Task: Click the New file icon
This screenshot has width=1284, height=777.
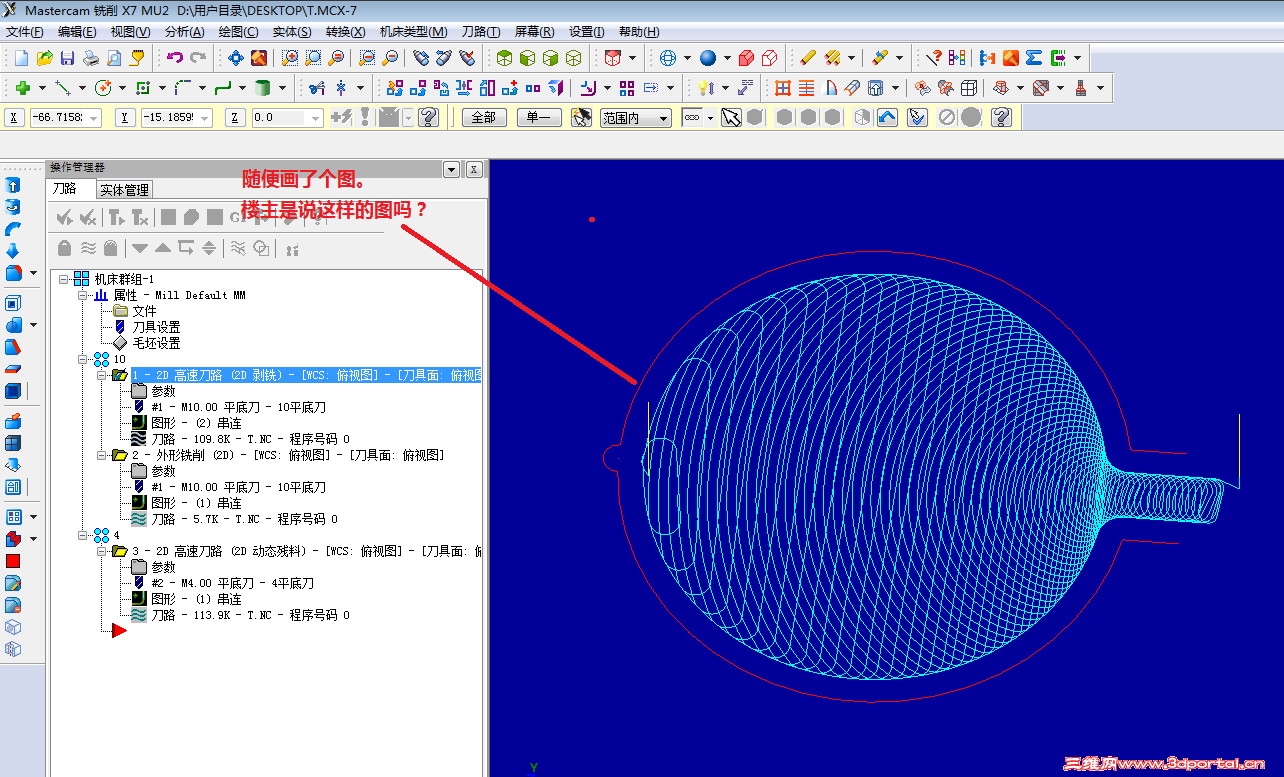Action: (21, 58)
